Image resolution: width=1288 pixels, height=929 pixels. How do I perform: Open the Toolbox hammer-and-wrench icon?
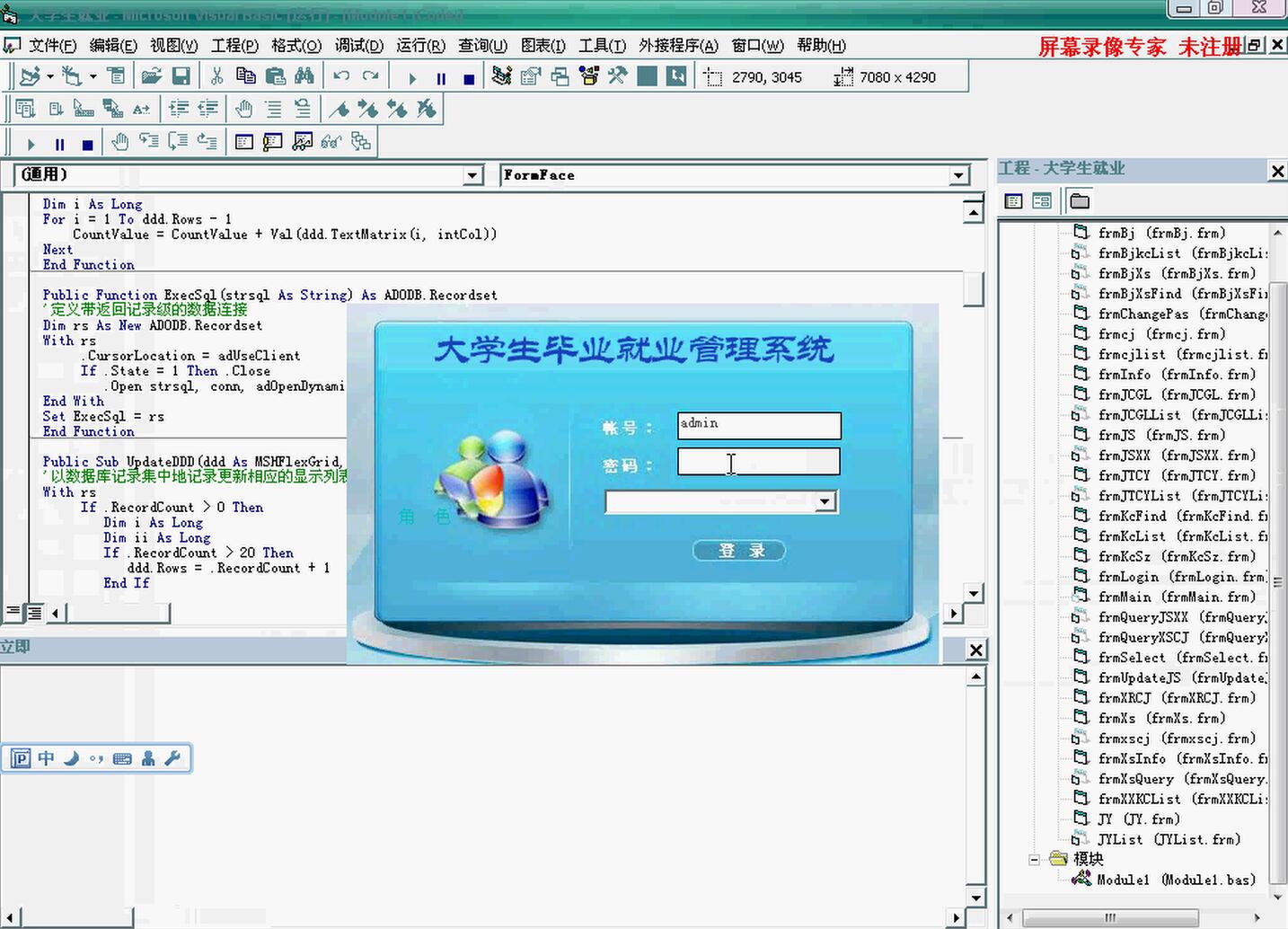[x=617, y=76]
